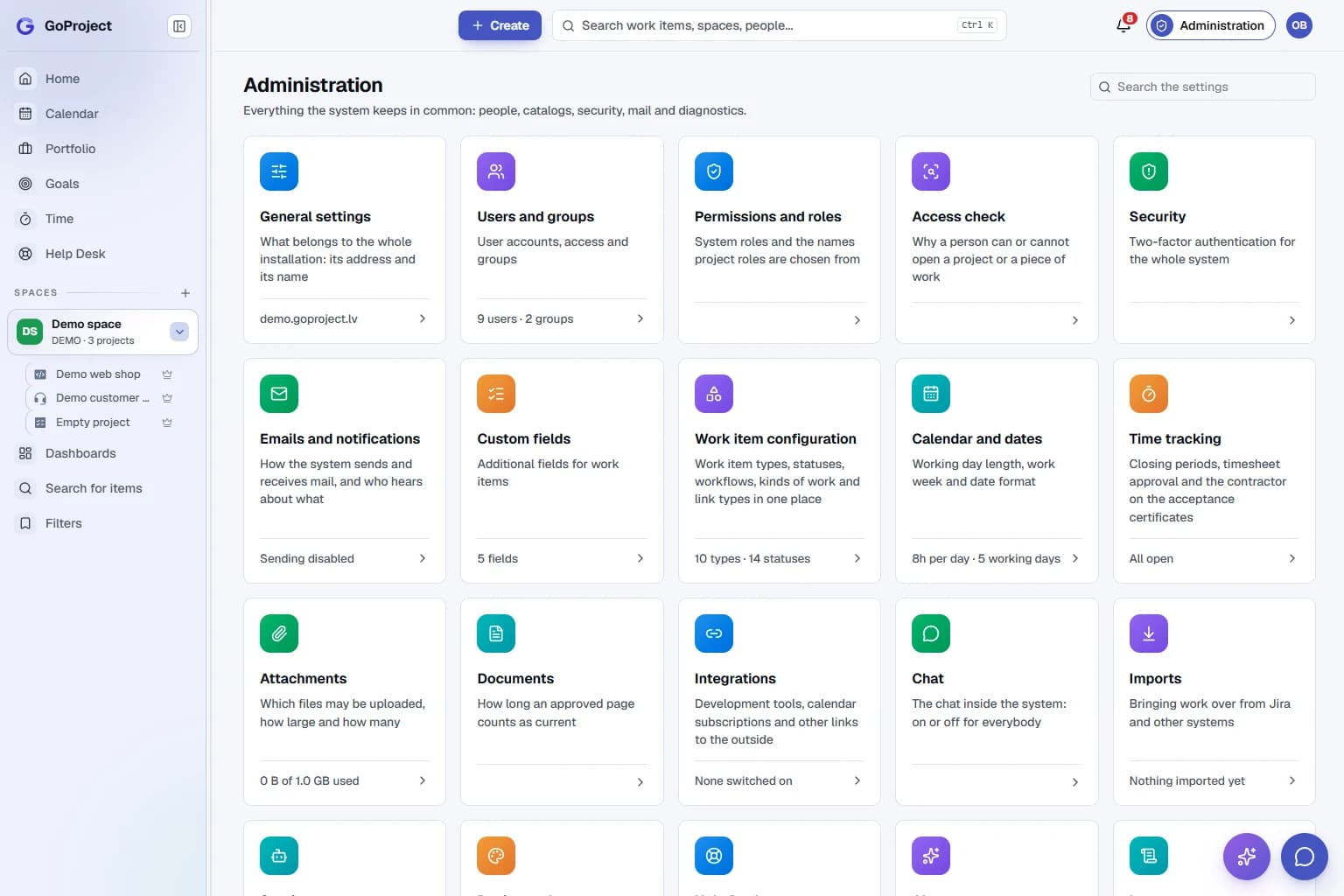The image size is (1344, 896).
Task: Focus the Search the settings field
Action: (x=1202, y=87)
